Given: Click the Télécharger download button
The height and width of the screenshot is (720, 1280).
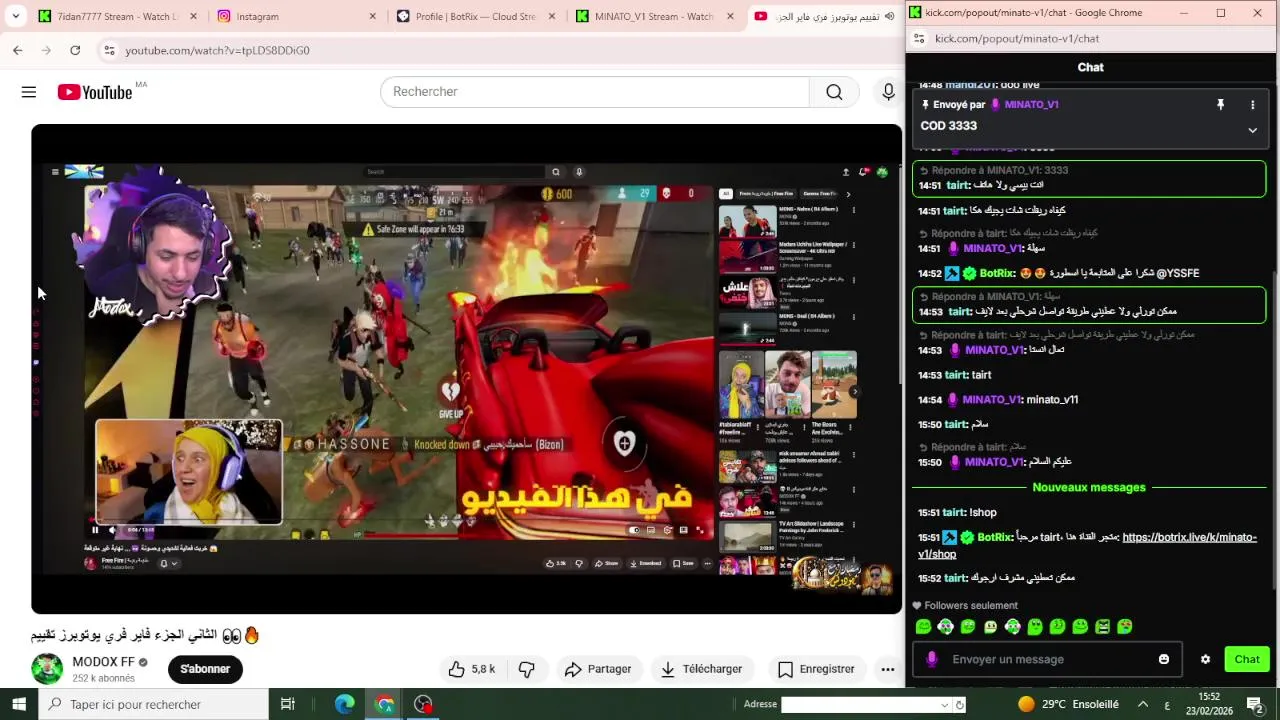Looking at the screenshot, I should pyautogui.click(x=702, y=669).
